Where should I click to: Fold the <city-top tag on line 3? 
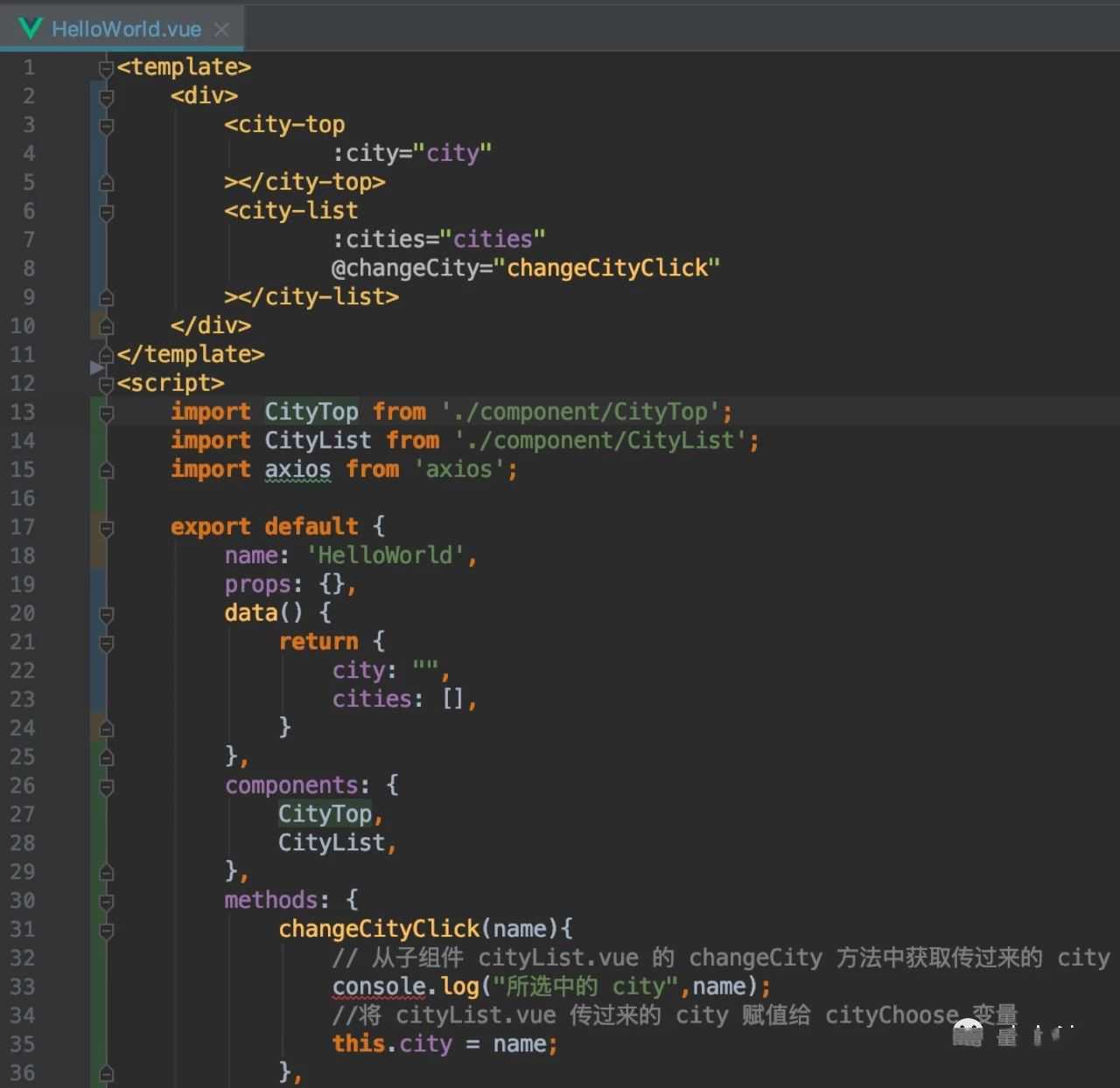(x=107, y=125)
